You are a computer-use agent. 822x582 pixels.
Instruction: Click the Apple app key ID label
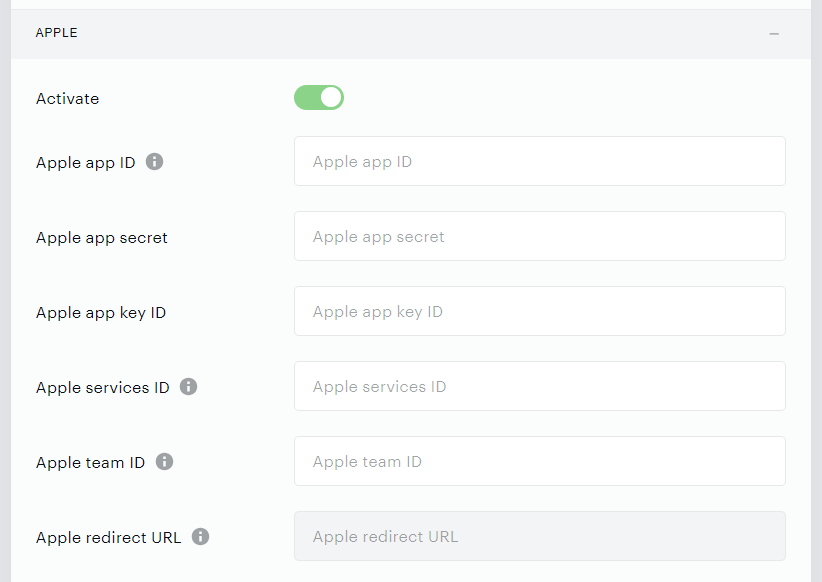coord(101,313)
